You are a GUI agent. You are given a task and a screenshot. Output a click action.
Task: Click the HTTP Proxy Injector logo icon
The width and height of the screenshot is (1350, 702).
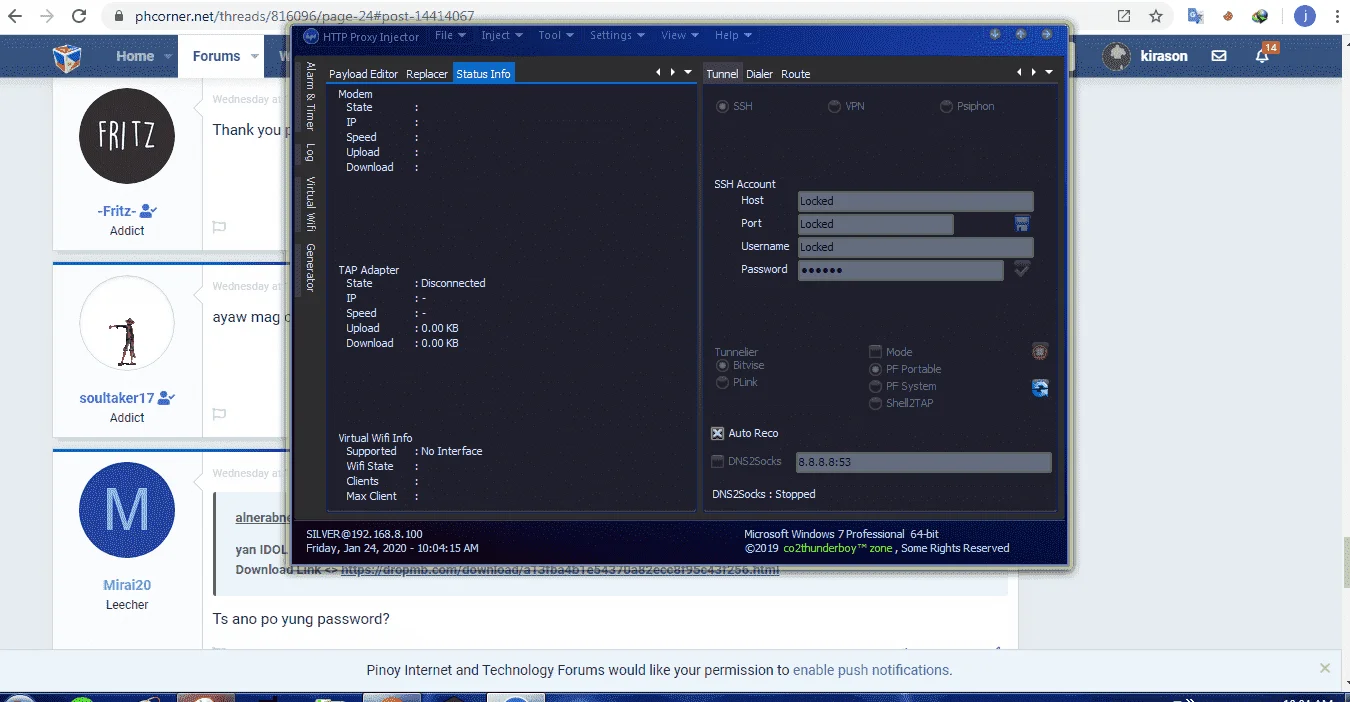(x=311, y=36)
